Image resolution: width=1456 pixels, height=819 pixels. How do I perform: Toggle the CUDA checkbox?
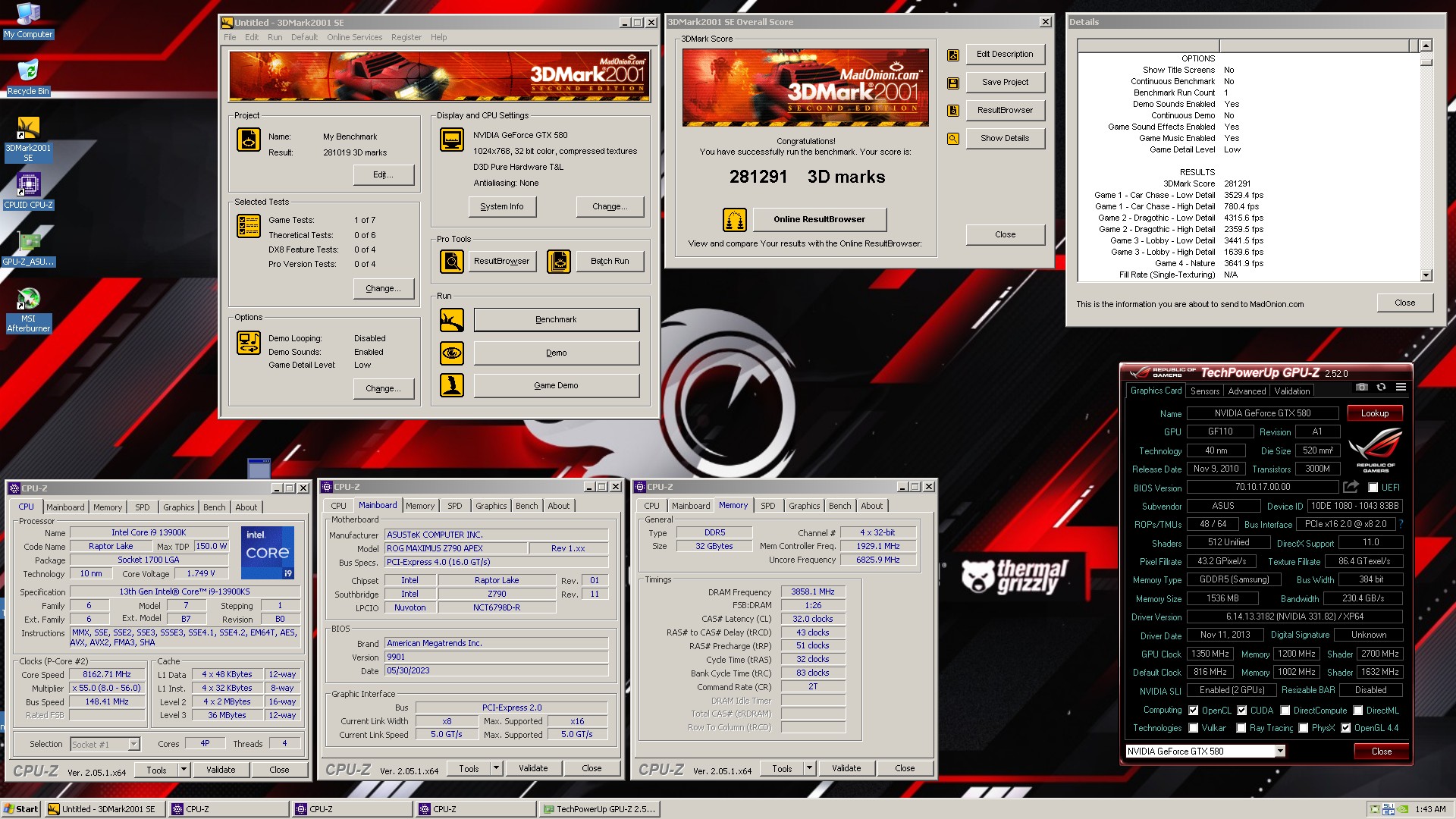point(1242,711)
